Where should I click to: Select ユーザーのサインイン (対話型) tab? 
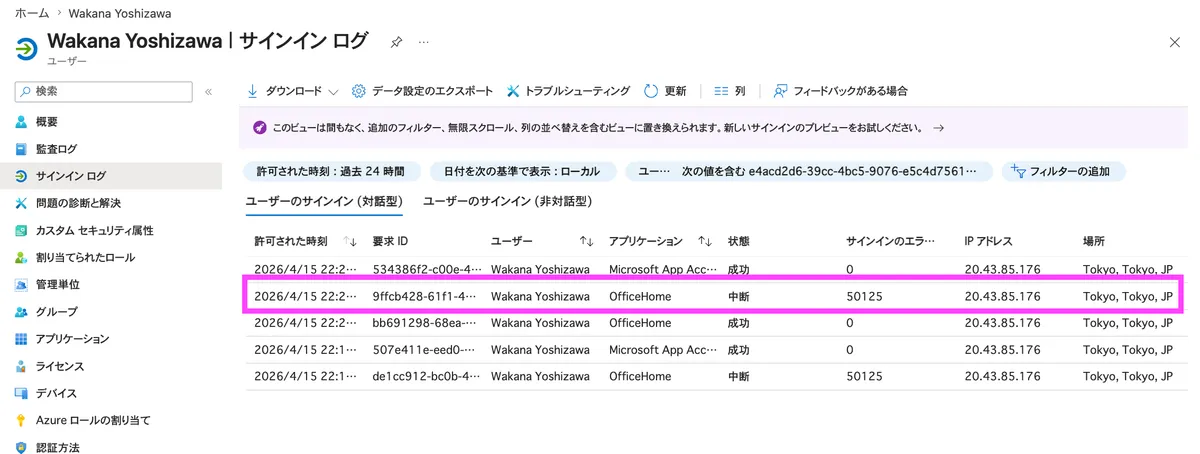[x=324, y=201]
